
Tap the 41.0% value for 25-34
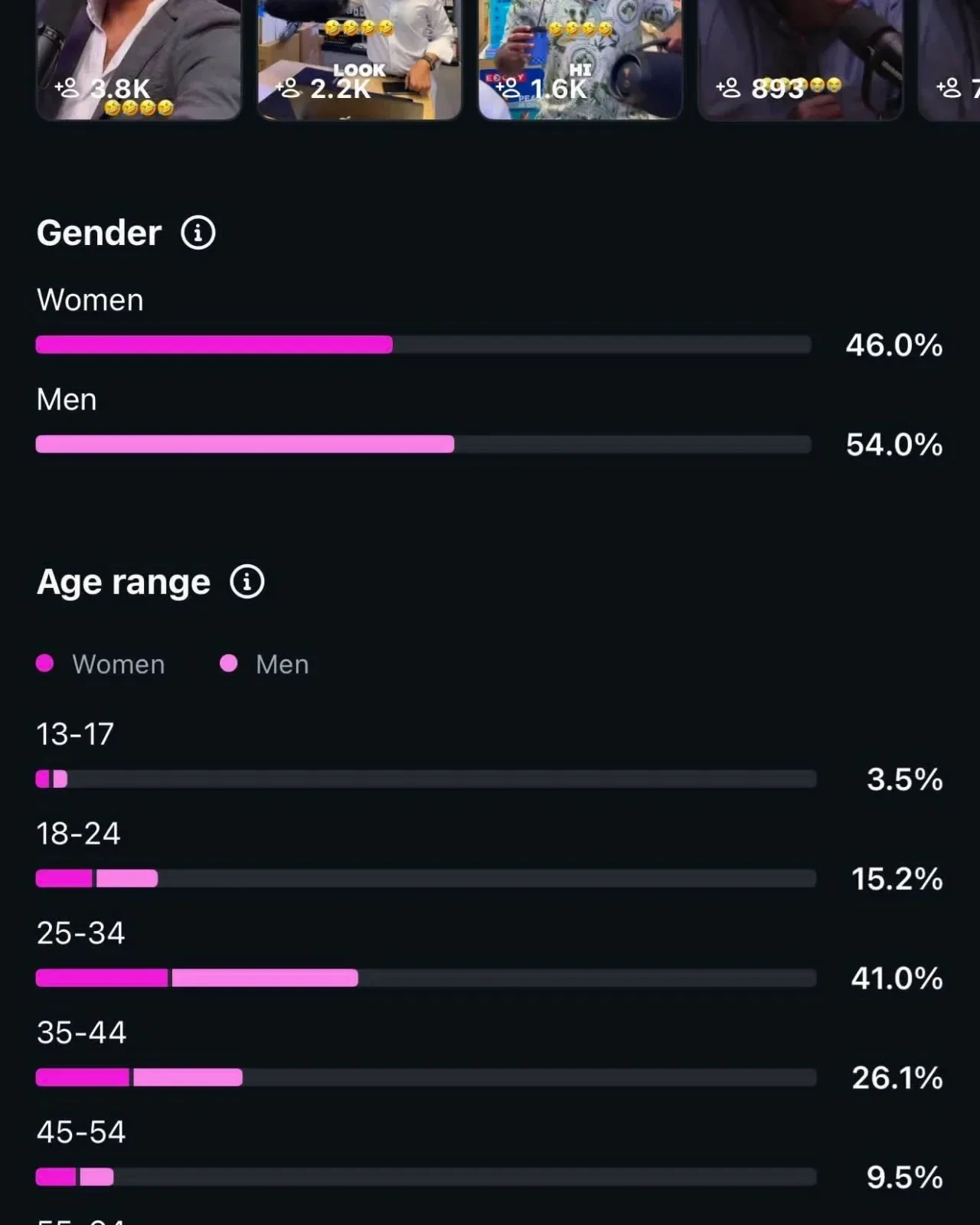(x=897, y=978)
